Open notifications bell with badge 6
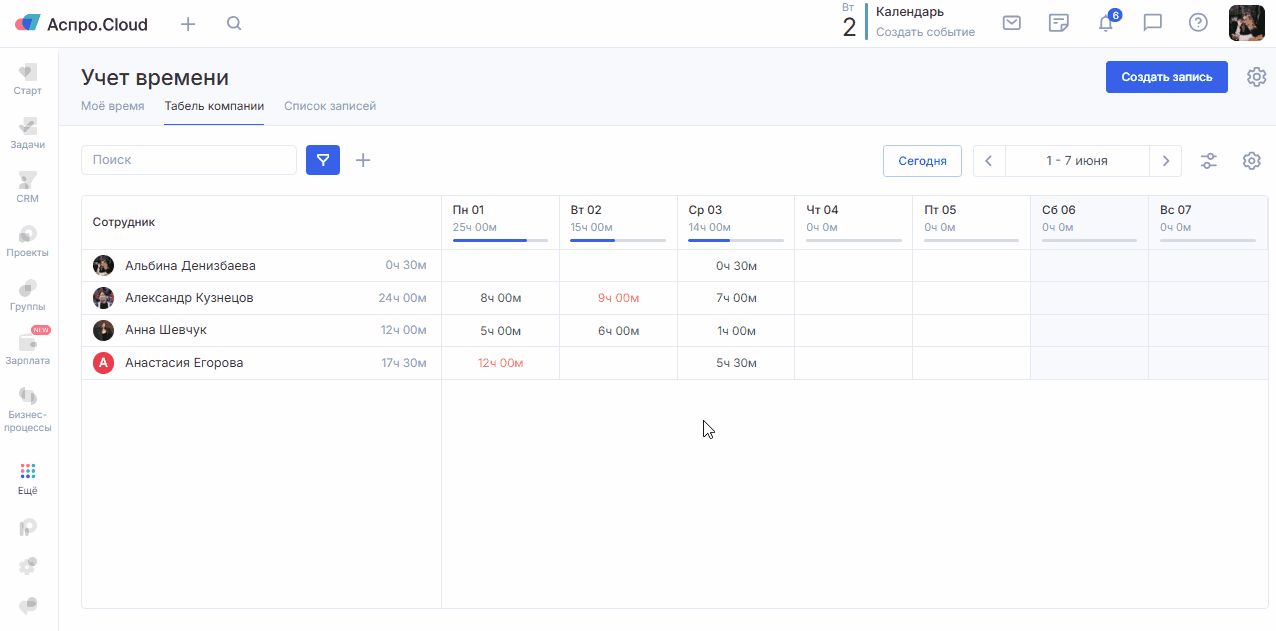1276x631 pixels. [1106, 22]
